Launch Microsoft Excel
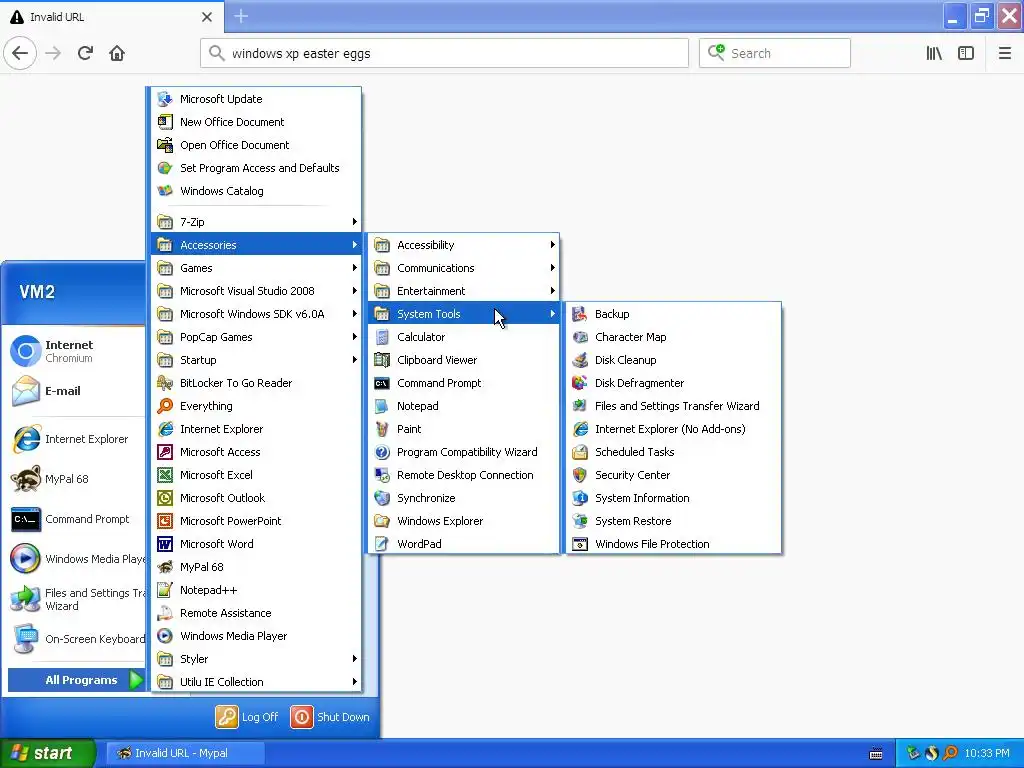The width and height of the screenshot is (1024, 768). pos(256,475)
